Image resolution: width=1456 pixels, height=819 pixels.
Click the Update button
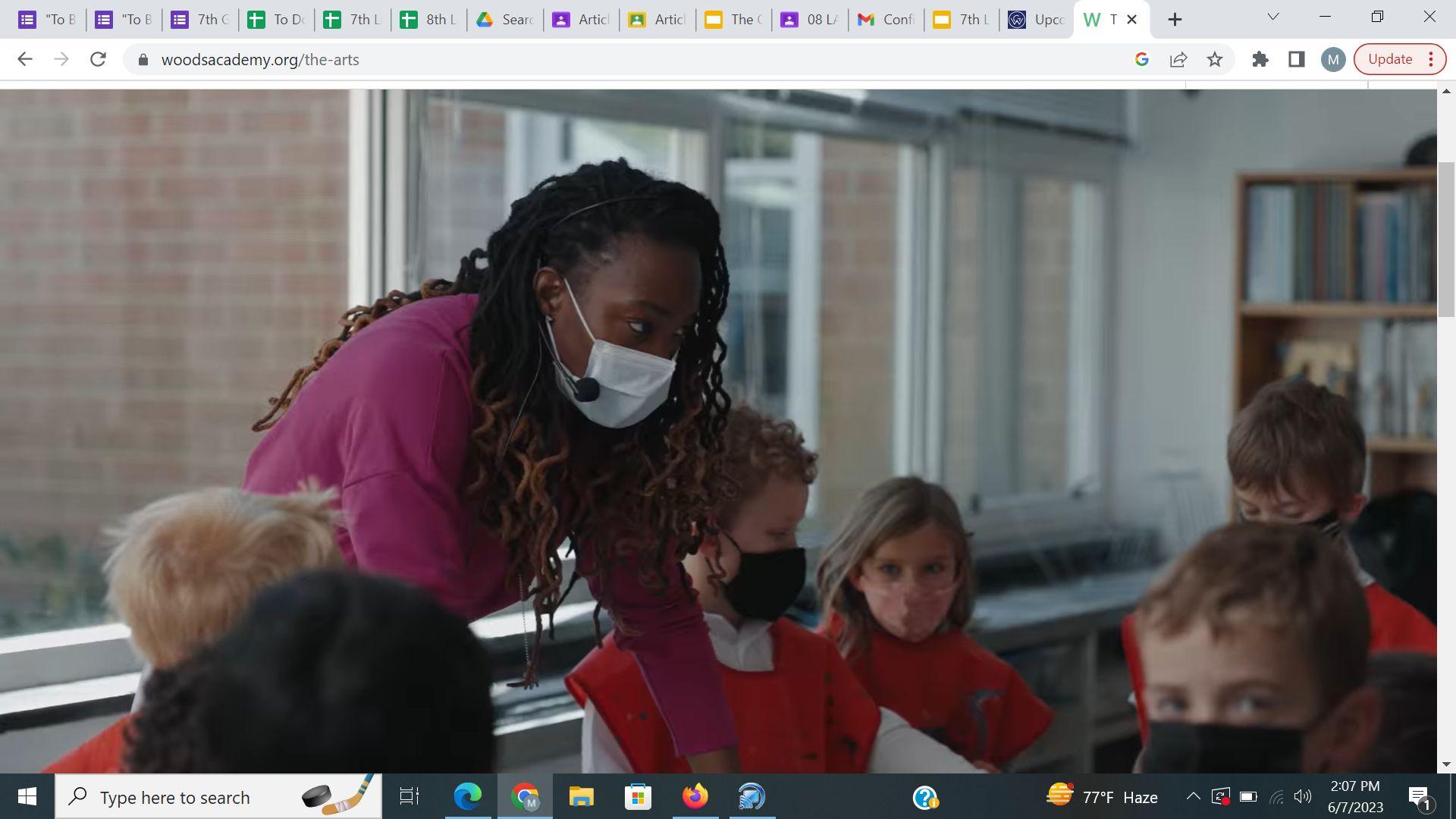(1389, 59)
